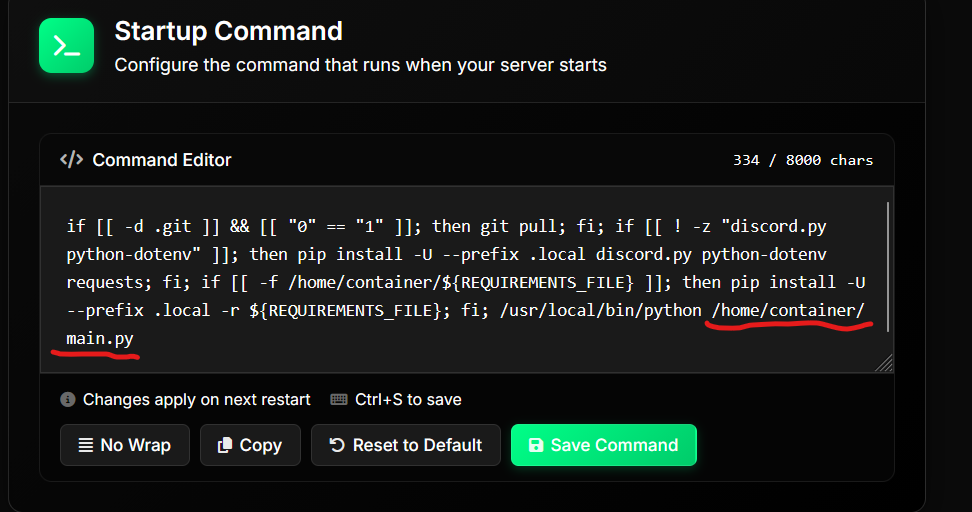The image size is (972, 512).
Task: Save the startup command
Action: pyautogui.click(x=603, y=445)
